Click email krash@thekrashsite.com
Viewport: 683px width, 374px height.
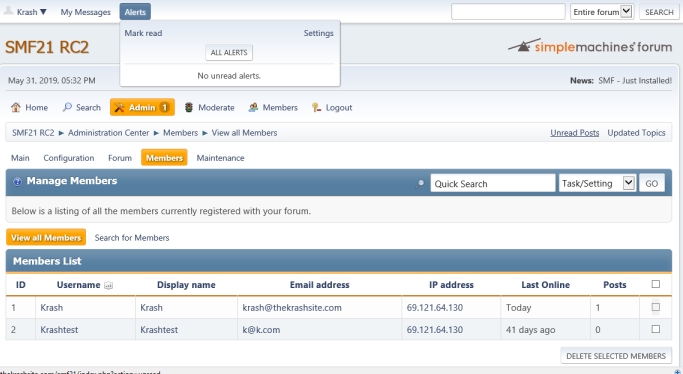[x=292, y=307]
